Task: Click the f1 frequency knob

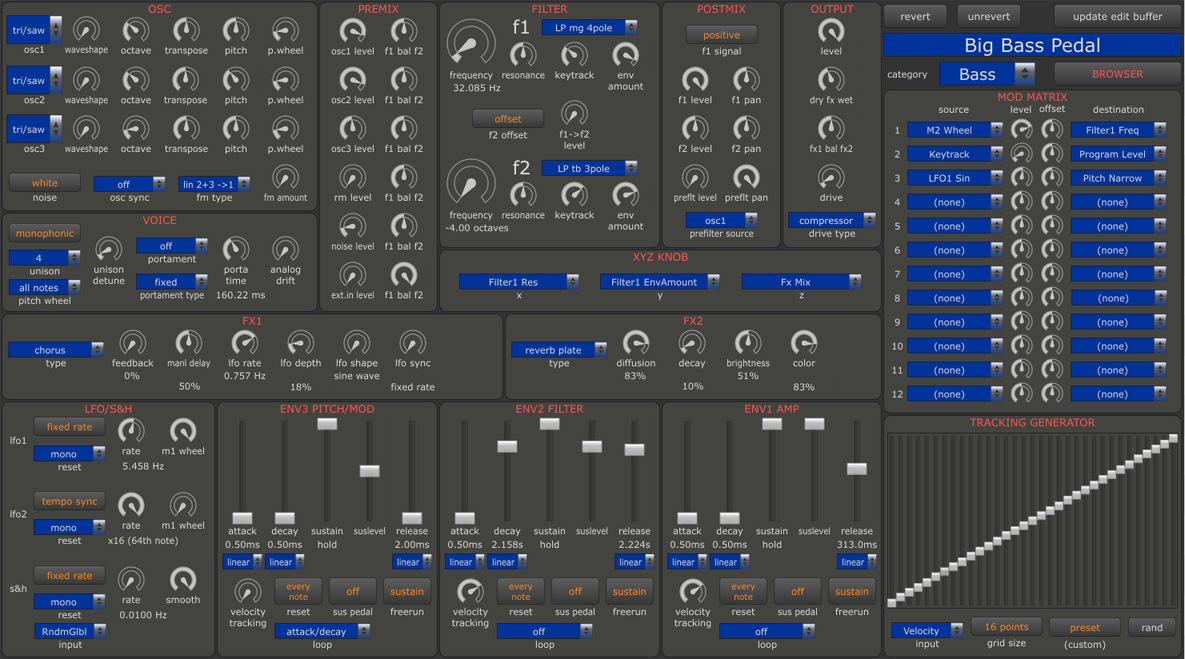Action: coord(471,42)
